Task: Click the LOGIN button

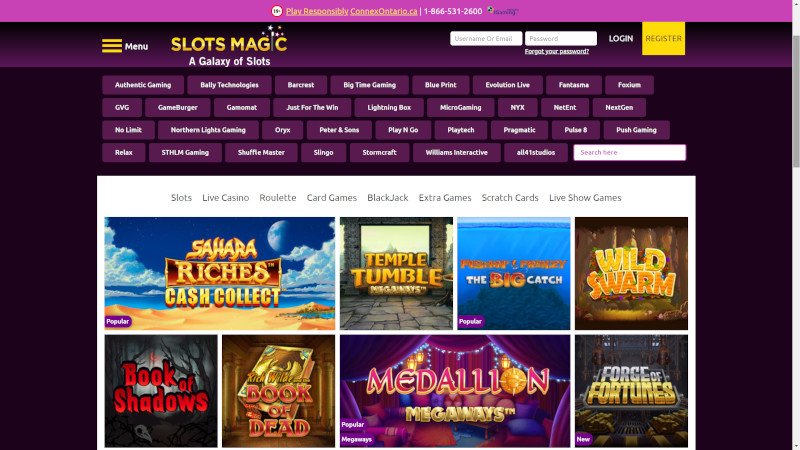Action: point(620,38)
